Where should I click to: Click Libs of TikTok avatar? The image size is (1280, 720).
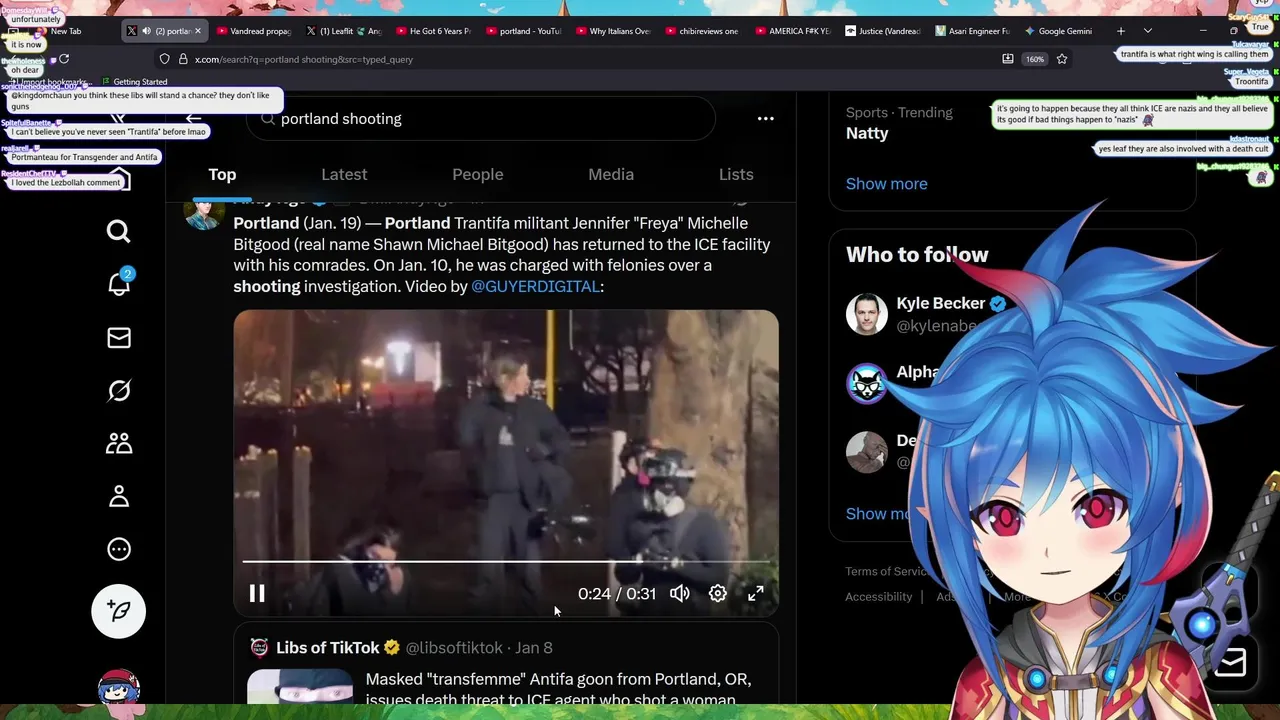tap(259, 648)
